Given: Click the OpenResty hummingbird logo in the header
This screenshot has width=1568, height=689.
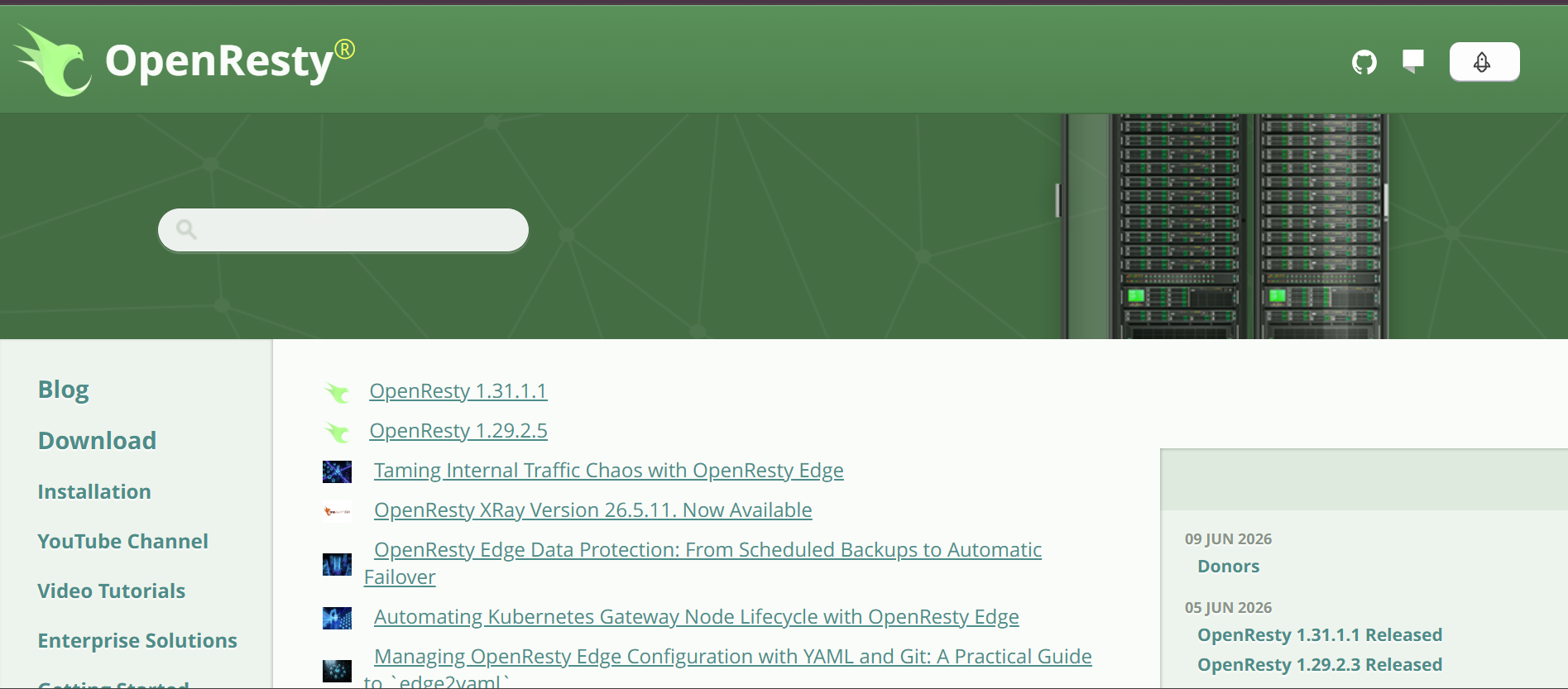Looking at the screenshot, I should (x=53, y=60).
